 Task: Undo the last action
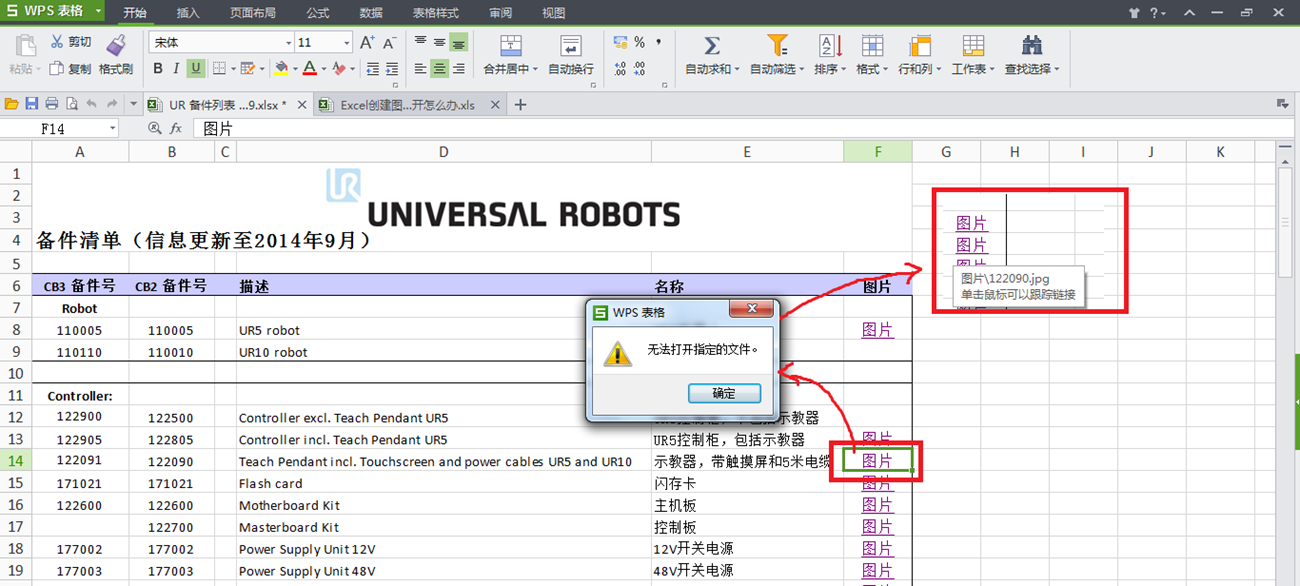click(92, 104)
